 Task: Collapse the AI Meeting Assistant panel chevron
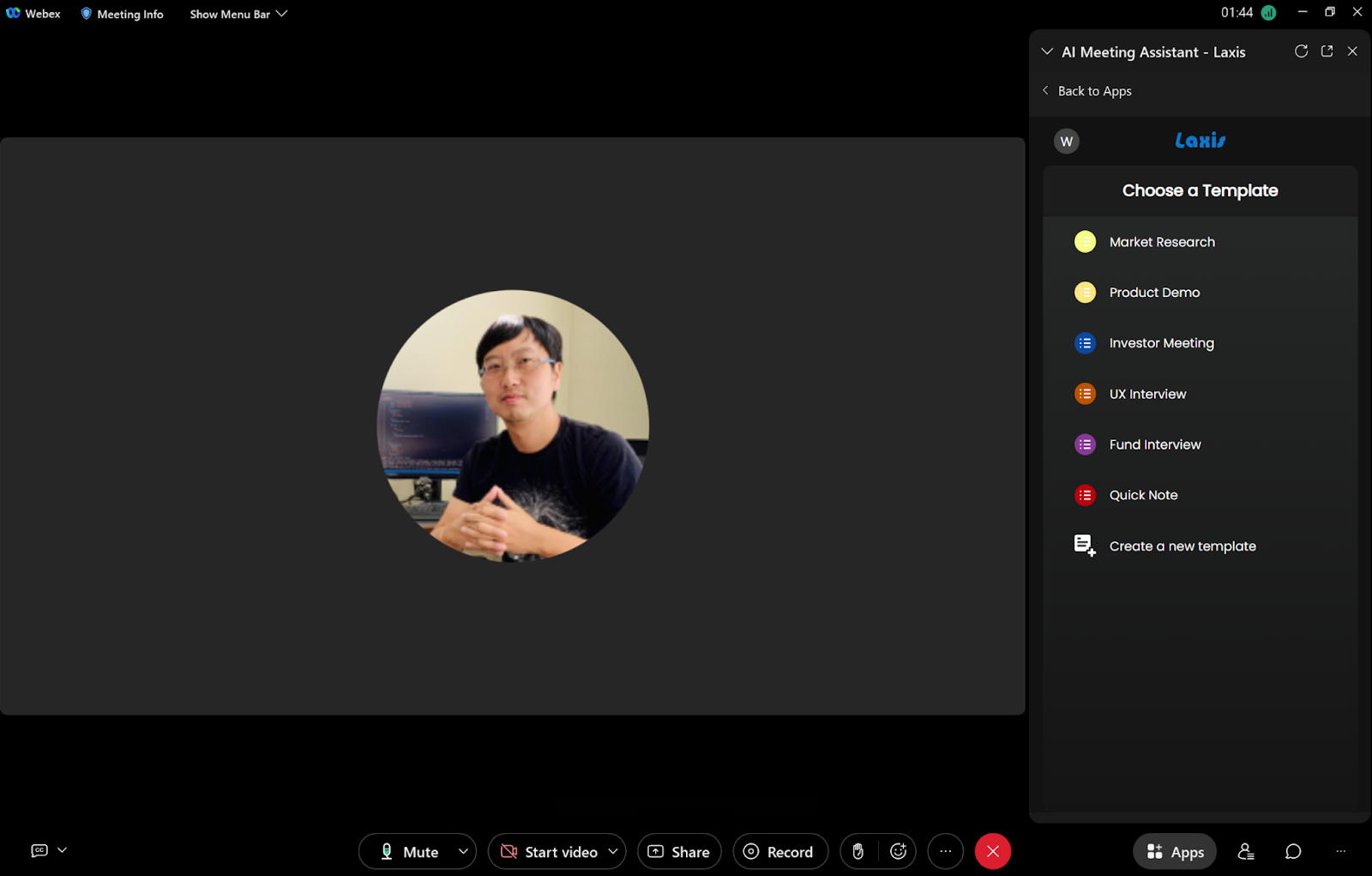(1047, 51)
